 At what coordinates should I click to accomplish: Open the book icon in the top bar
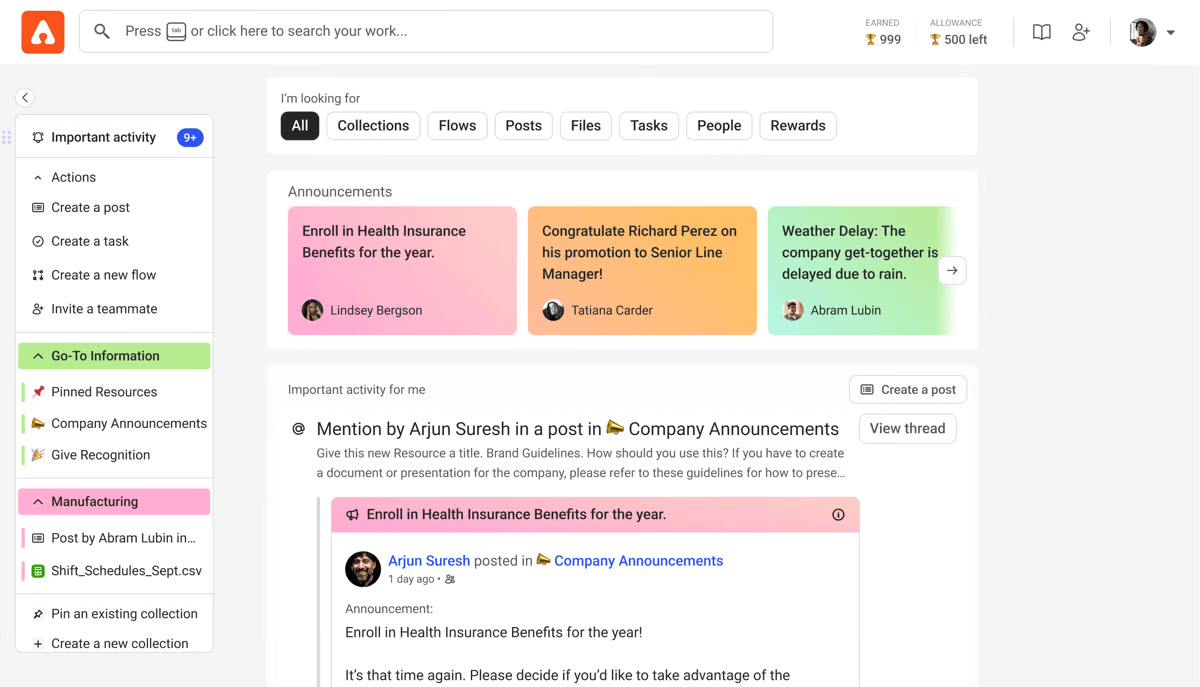click(x=1041, y=31)
